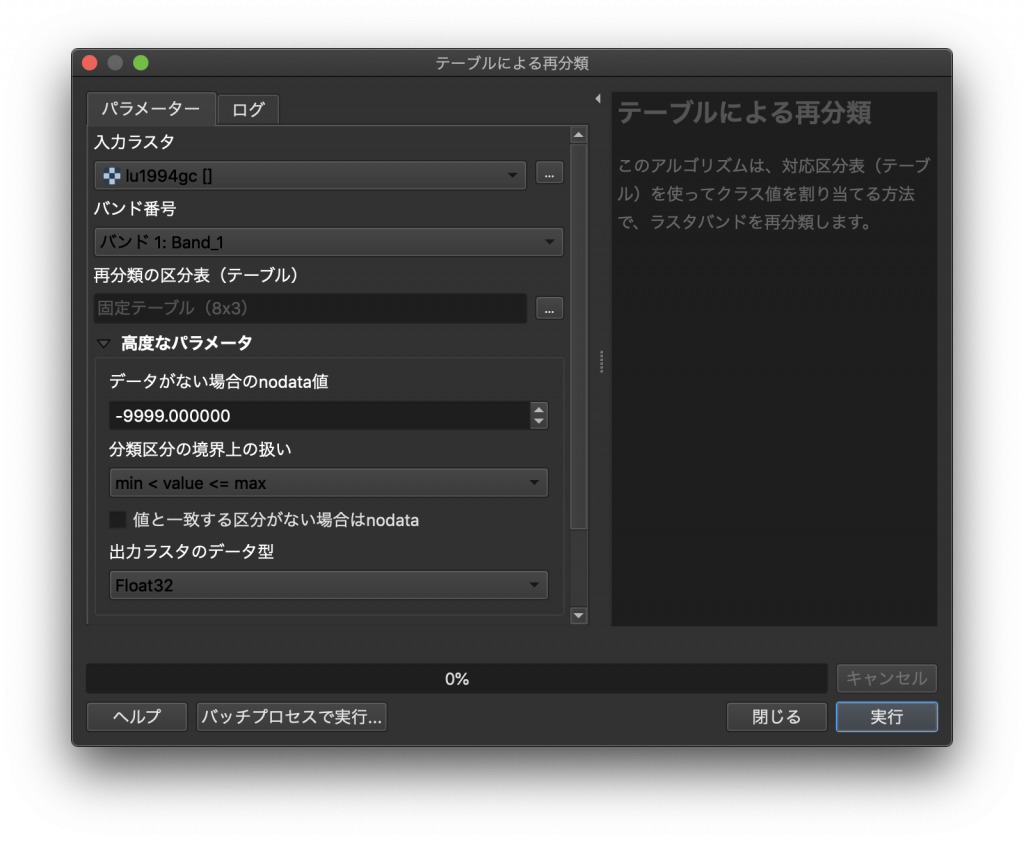The width and height of the screenshot is (1024, 841).
Task: Click the キャンセル button
Action: [887, 678]
